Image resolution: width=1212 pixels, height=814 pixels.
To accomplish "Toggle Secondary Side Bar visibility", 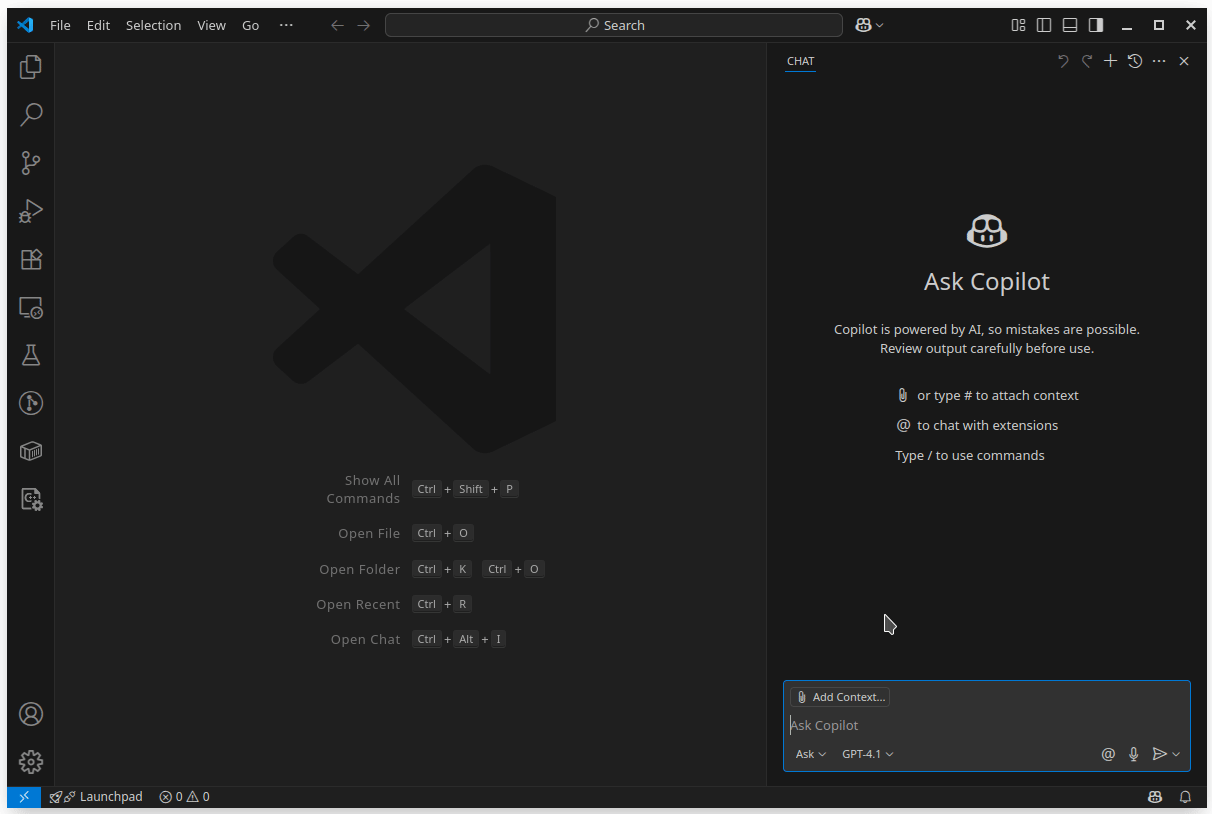I will pyautogui.click(x=1096, y=25).
